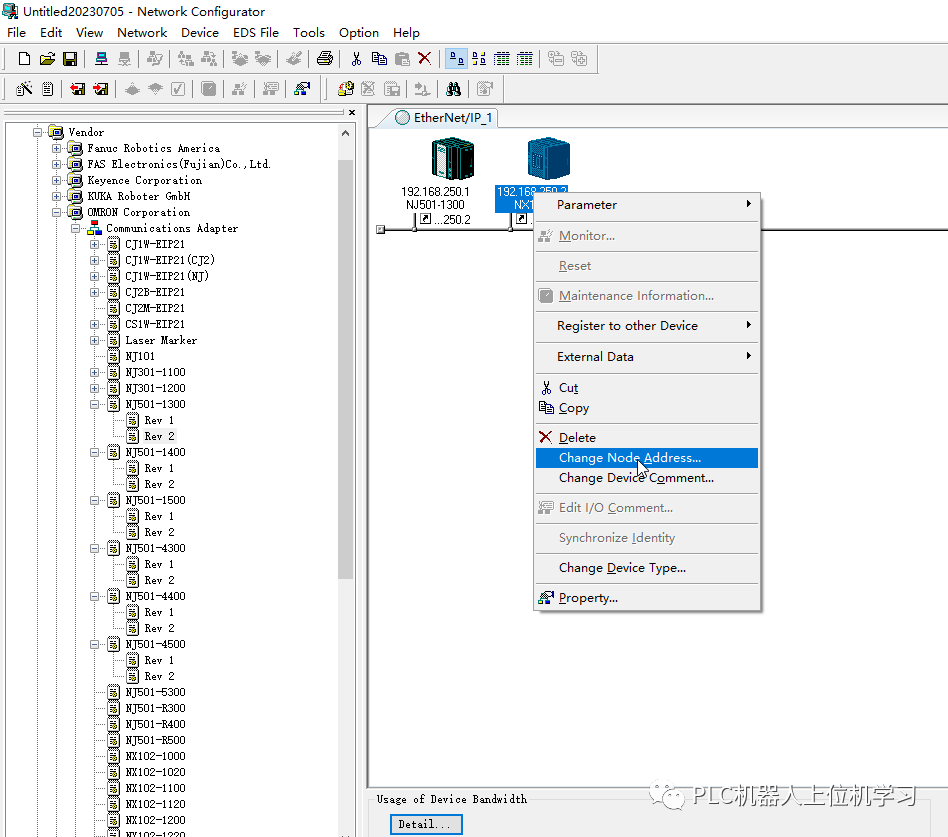Click the red X Delete toolbar icon
Screen dimensions: 948x837
(x=424, y=59)
